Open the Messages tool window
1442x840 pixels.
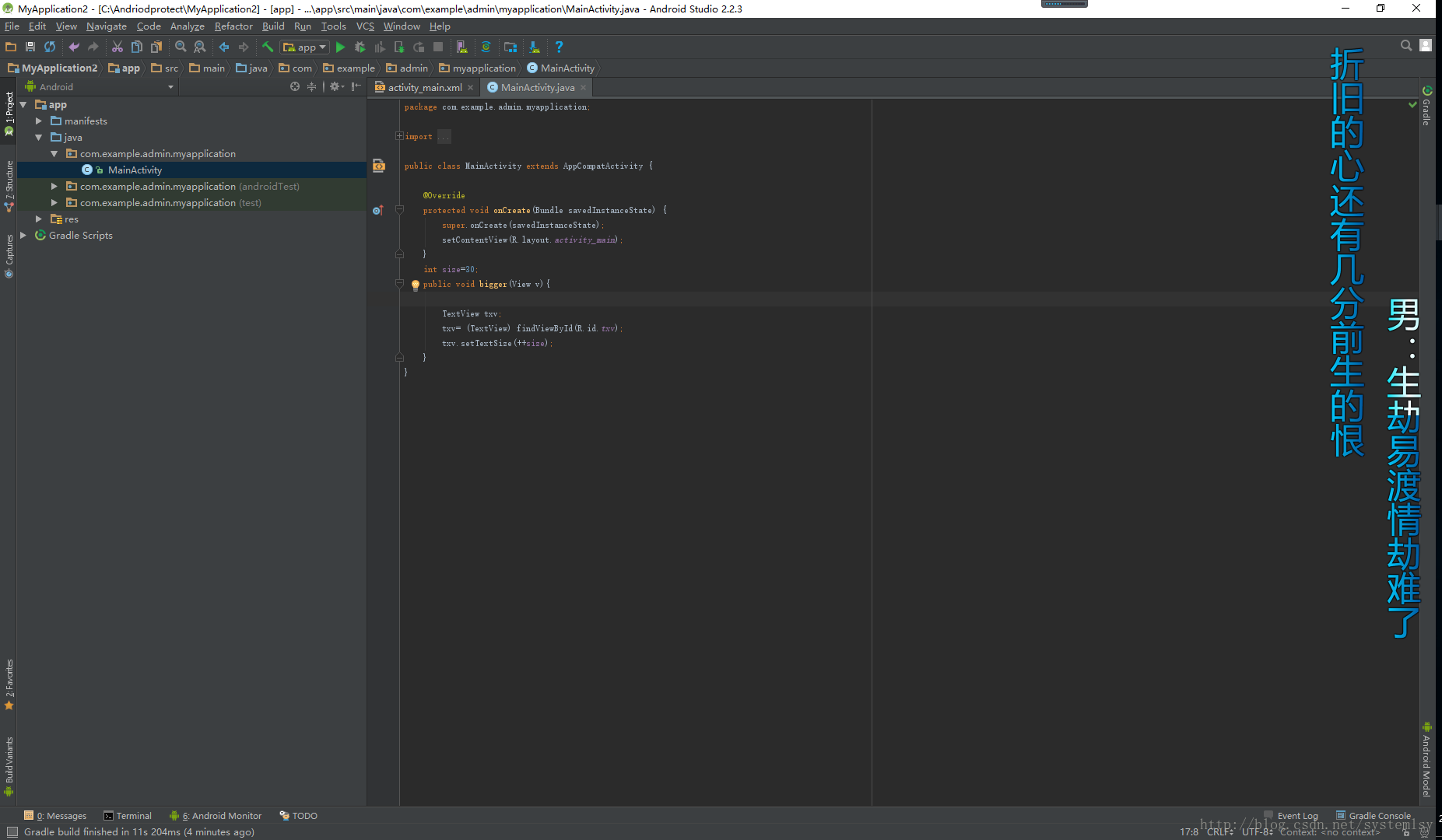pos(55,816)
